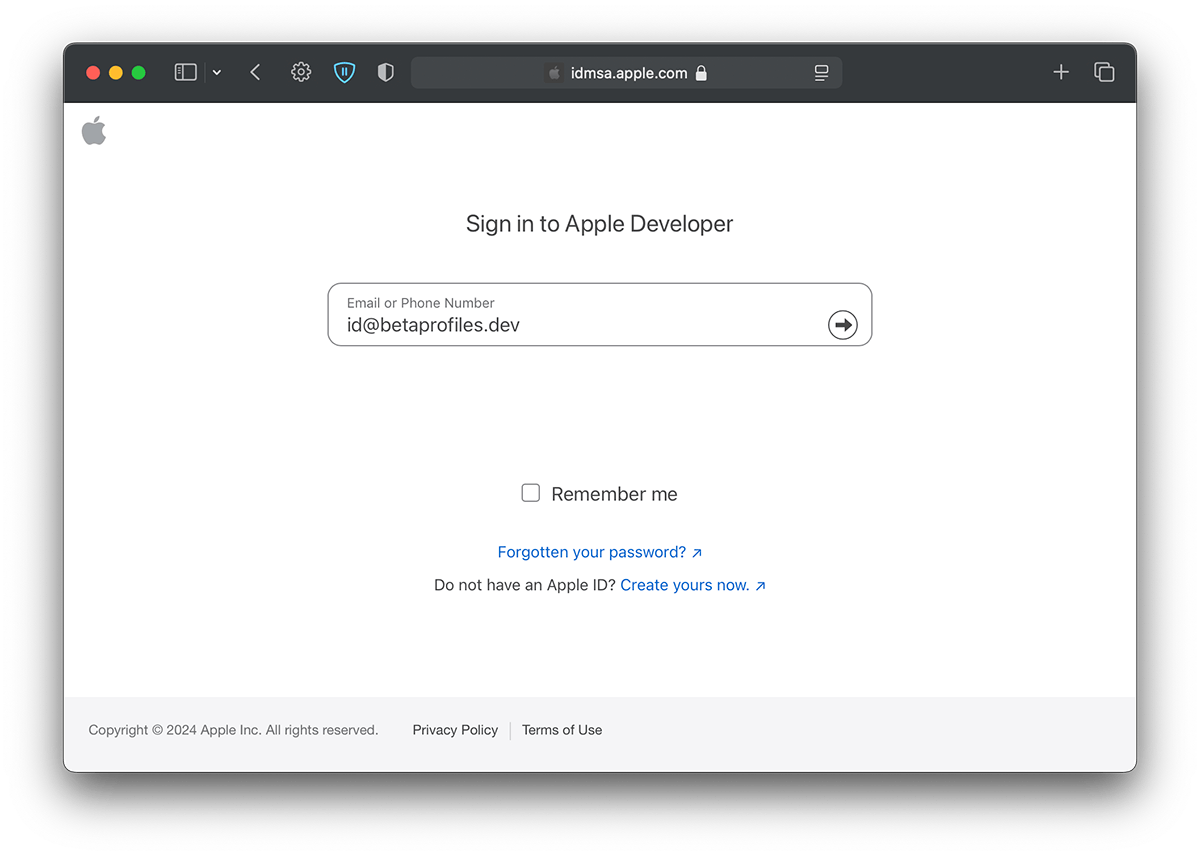Open the Reader view icon in address bar
The image size is (1200, 856).
pos(821,73)
